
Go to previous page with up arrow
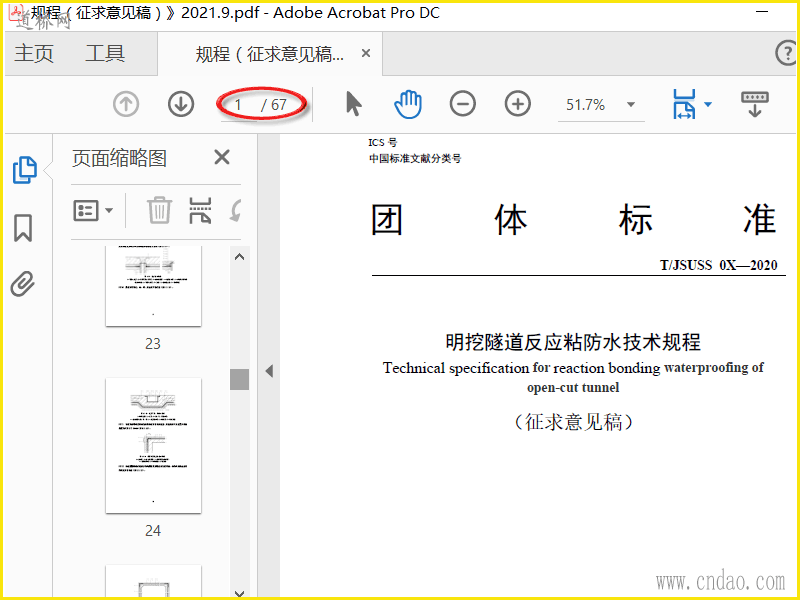coord(126,105)
